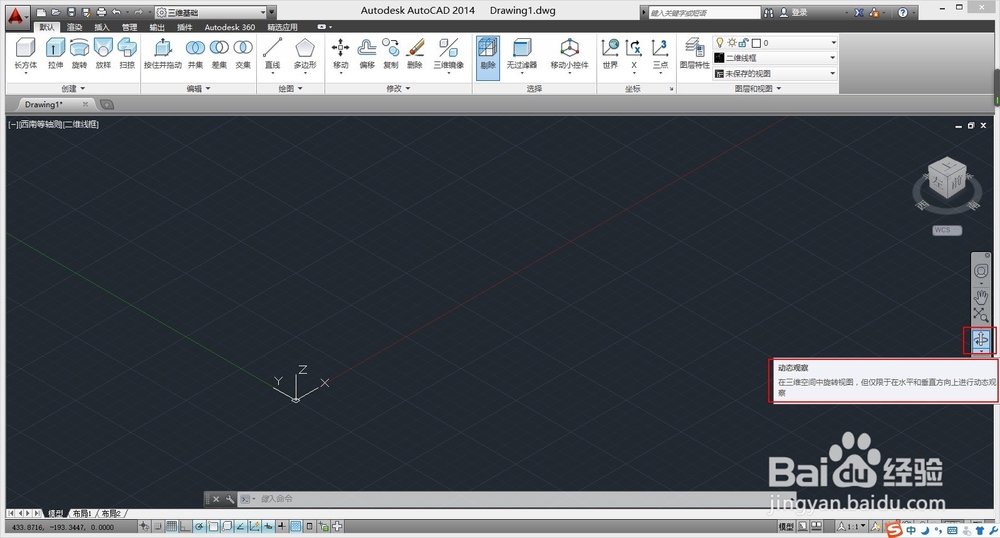Toggle the highlighted 剔除 culling button
The image size is (1000, 538).
(488, 57)
